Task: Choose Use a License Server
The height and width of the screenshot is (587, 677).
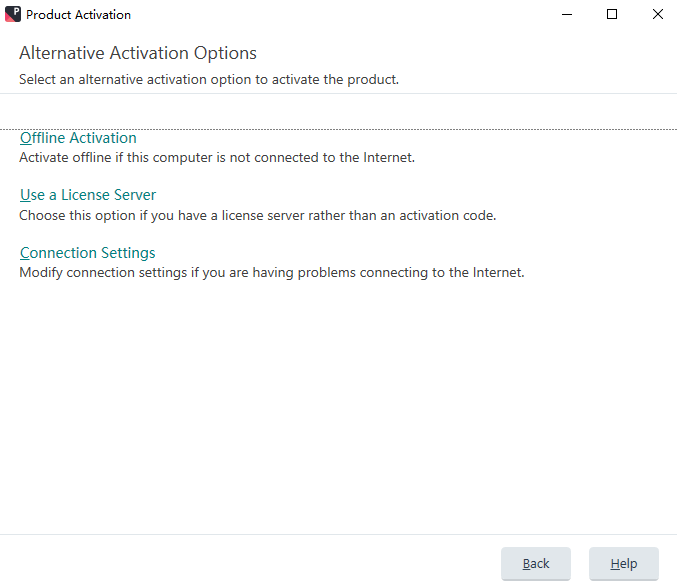Action: click(x=88, y=195)
